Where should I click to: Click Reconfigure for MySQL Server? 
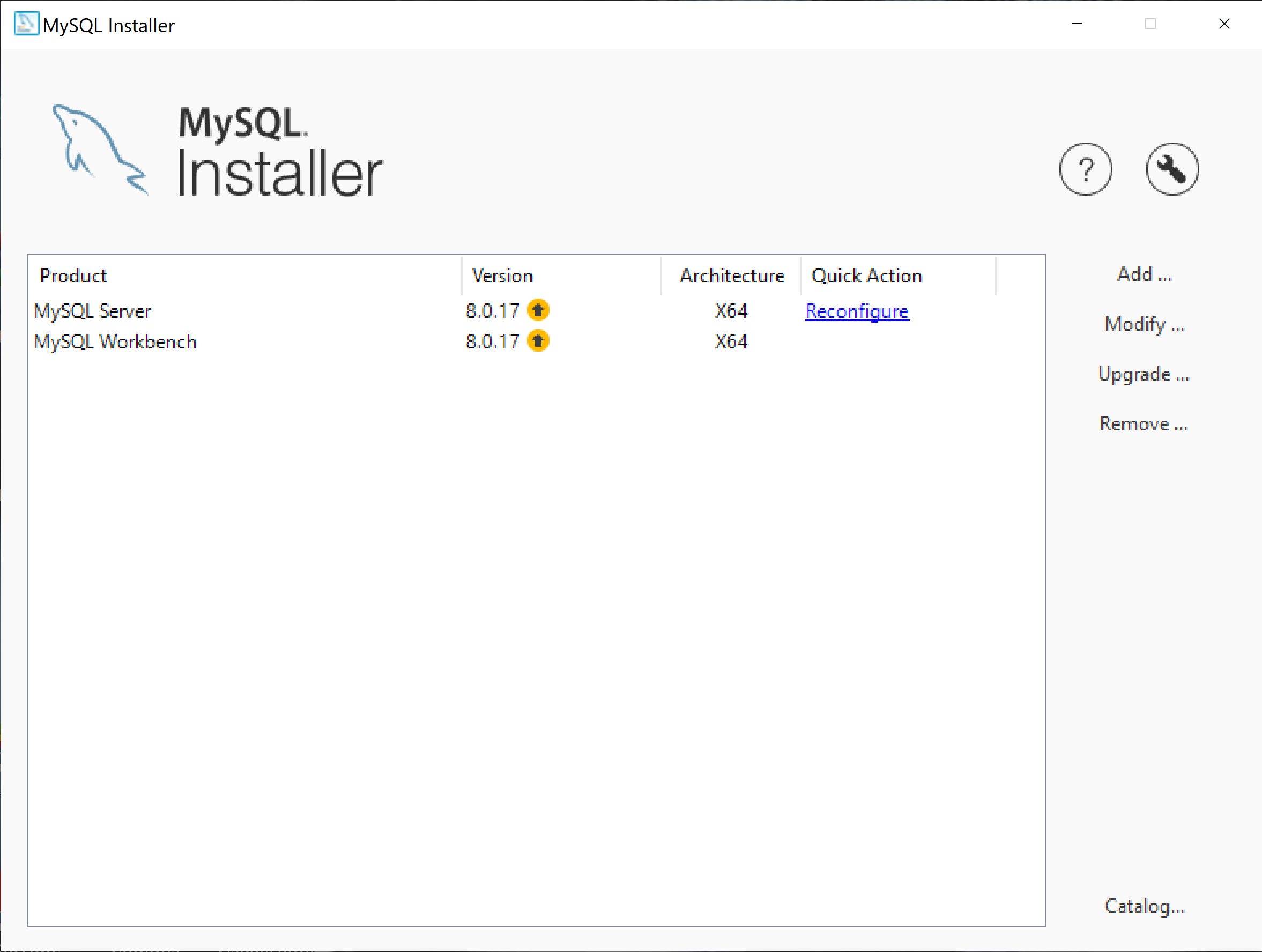857,311
